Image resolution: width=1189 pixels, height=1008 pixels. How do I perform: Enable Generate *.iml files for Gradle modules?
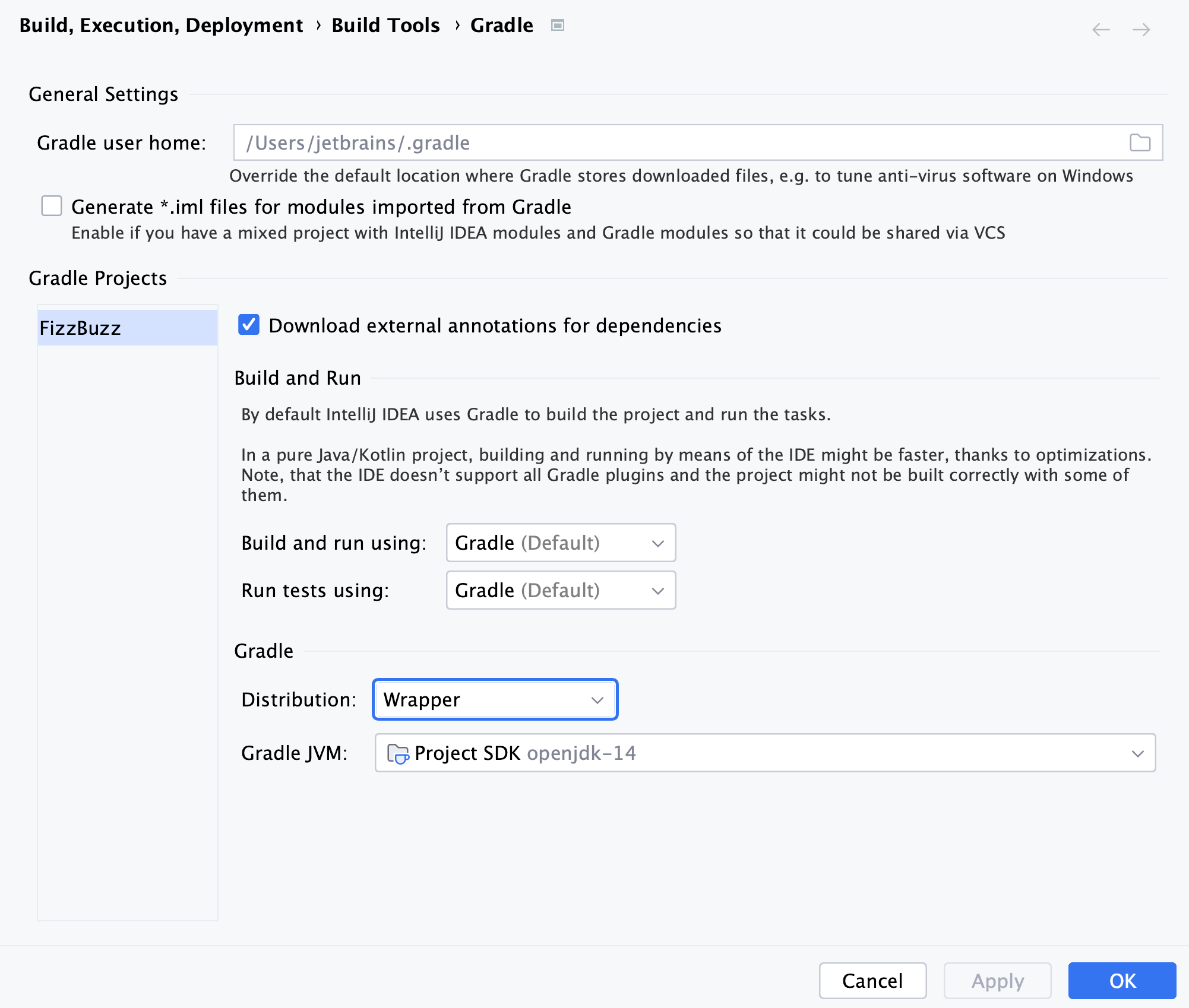click(x=52, y=208)
